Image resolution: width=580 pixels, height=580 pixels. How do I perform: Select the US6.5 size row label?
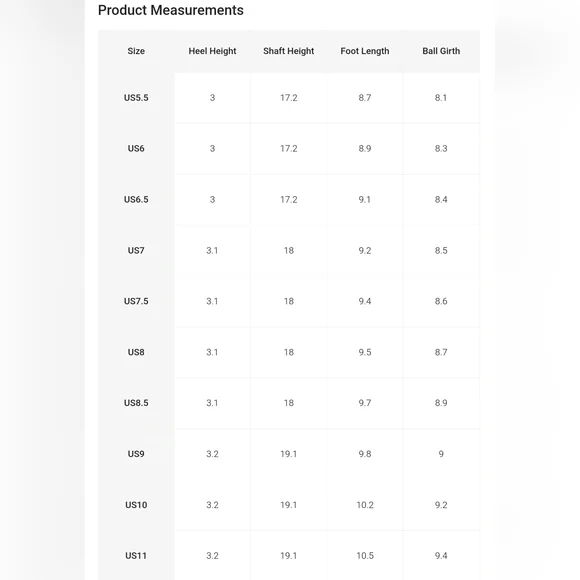(136, 199)
